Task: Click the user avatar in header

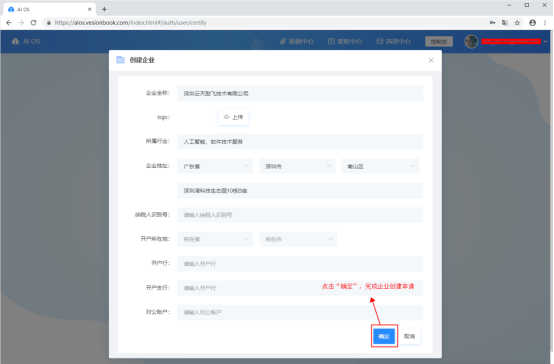Action: (x=471, y=41)
